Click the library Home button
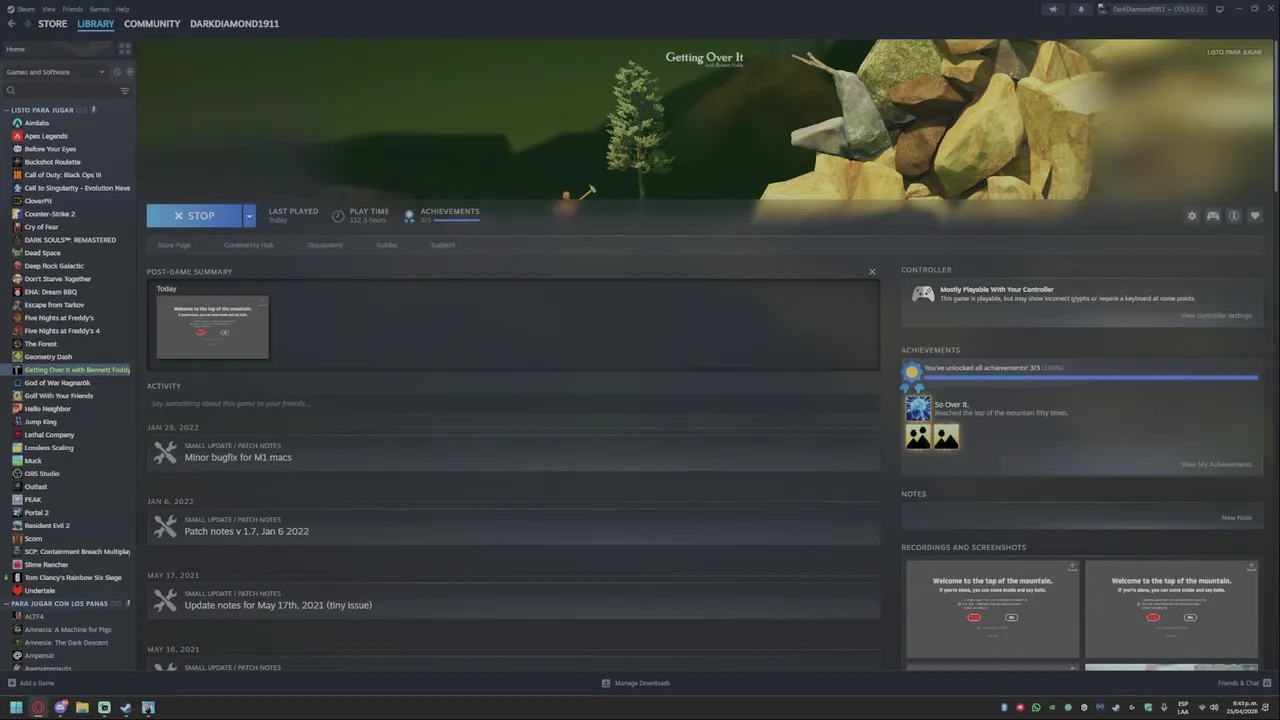 coord(58,48)
